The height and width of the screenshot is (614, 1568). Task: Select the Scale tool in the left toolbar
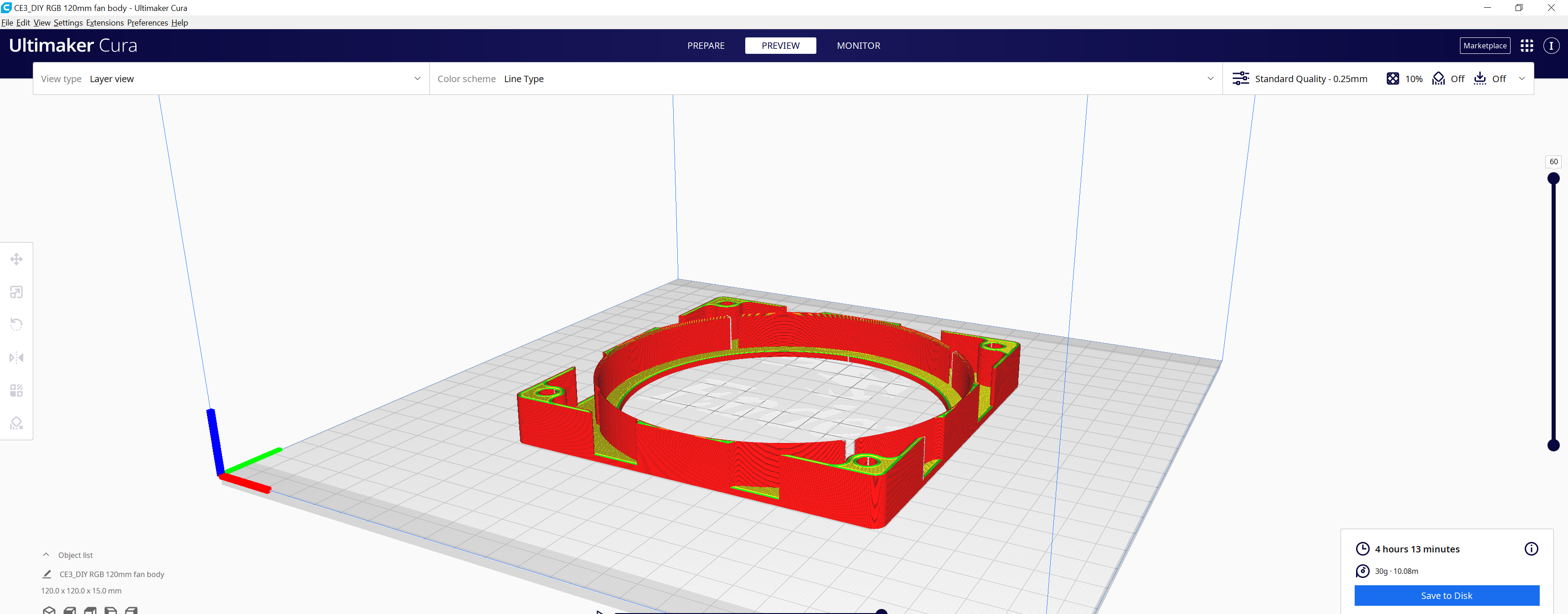16,292
